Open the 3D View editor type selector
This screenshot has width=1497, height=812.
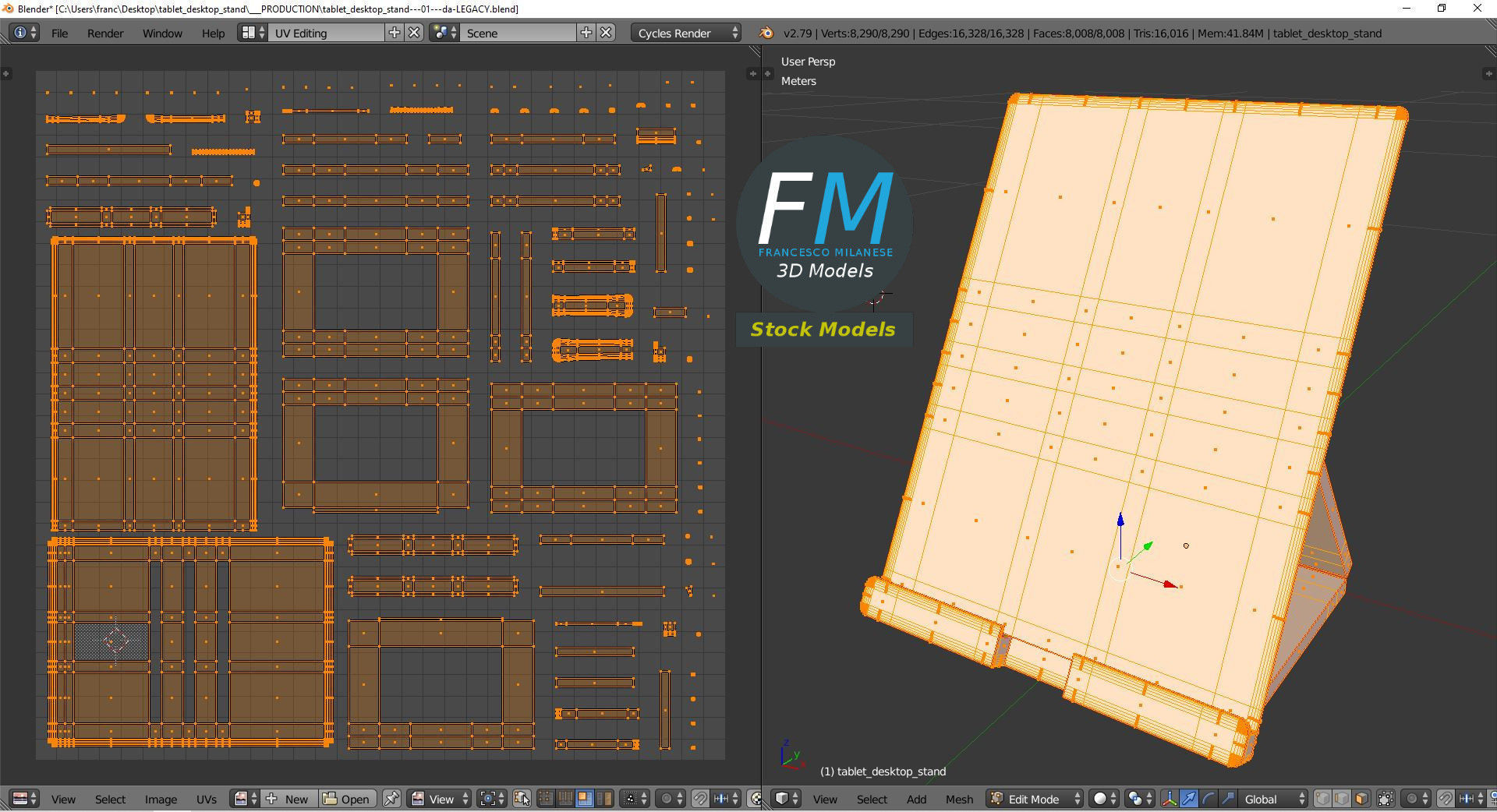point(785,799)
